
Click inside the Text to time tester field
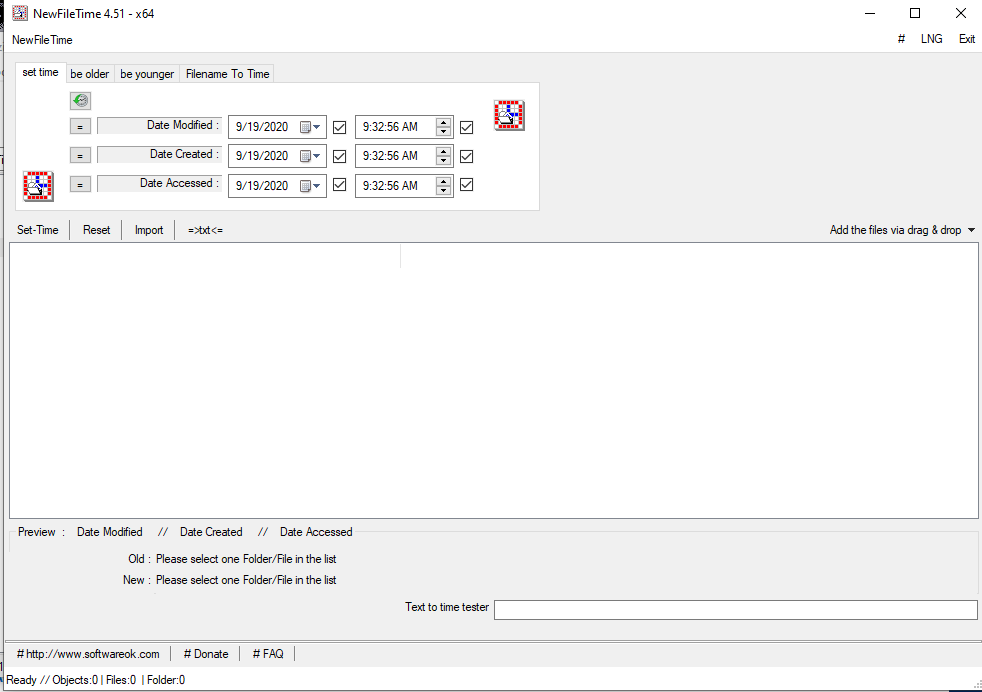click(736, 609)
